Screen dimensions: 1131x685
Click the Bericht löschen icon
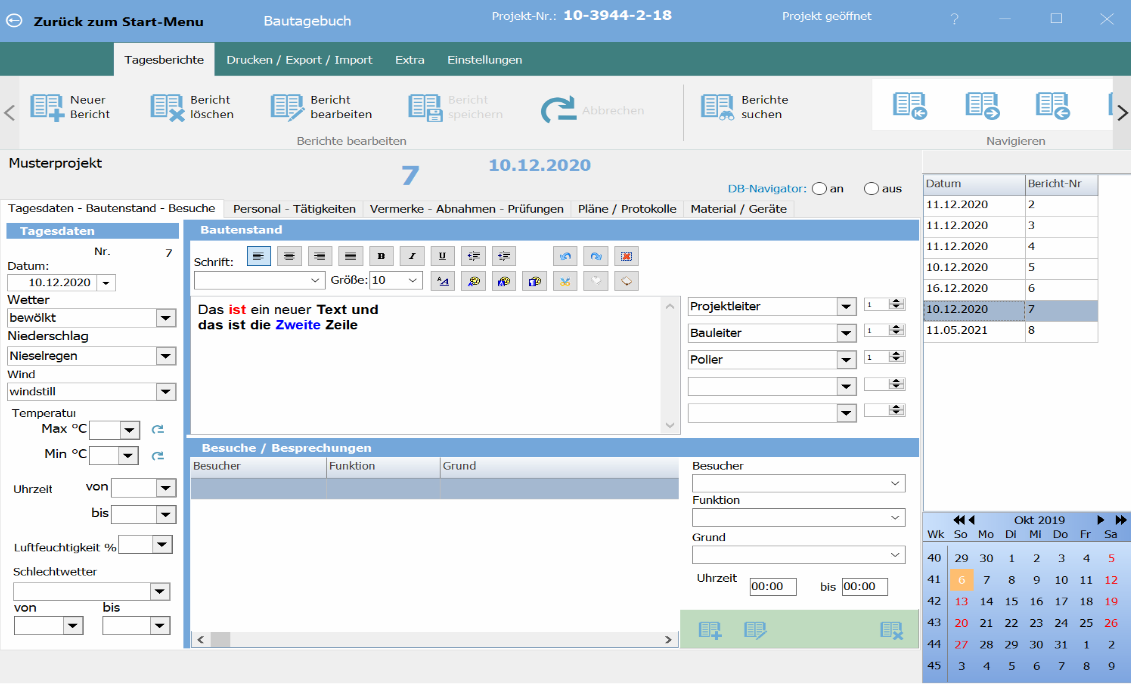pos(167,107)
